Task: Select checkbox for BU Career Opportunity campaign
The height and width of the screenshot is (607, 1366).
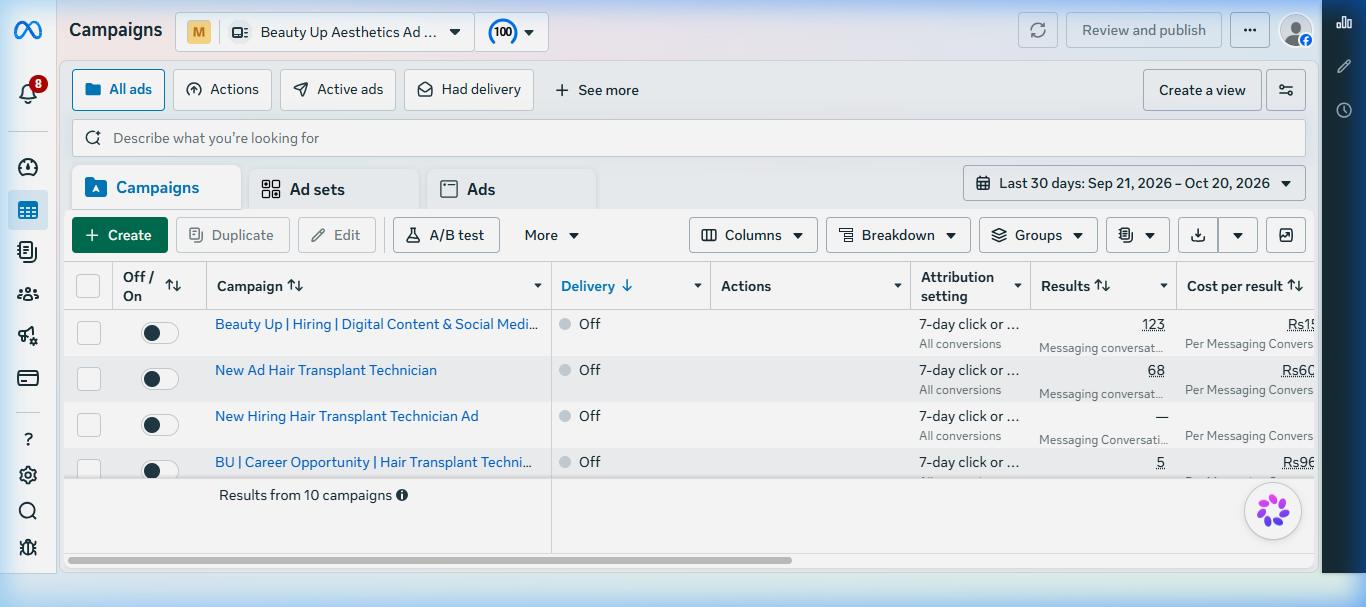Action: (89, 468)
